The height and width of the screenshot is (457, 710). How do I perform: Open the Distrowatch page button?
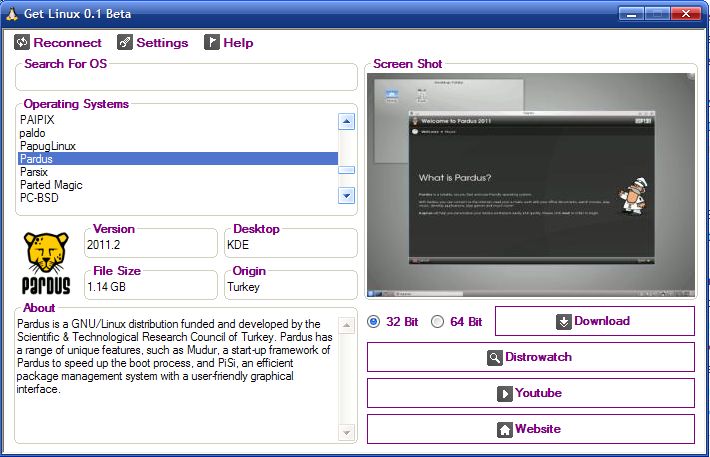[x=531, y=357]
